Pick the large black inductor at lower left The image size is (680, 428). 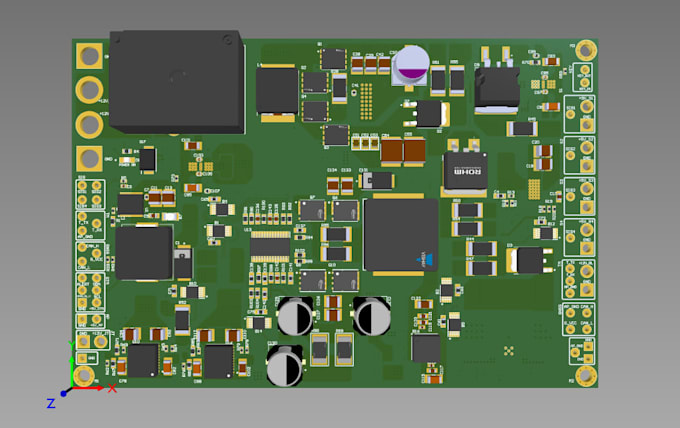click(x=144, y=252)
